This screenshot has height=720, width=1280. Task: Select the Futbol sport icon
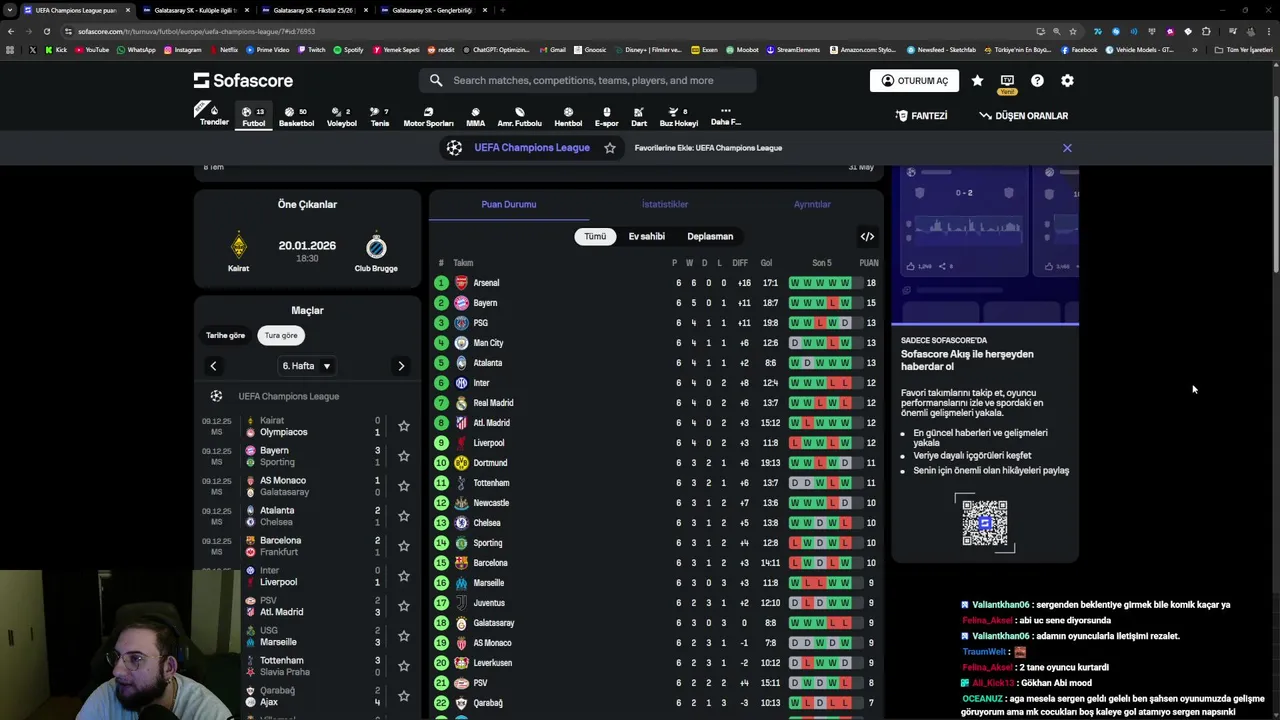pos(254,116)
